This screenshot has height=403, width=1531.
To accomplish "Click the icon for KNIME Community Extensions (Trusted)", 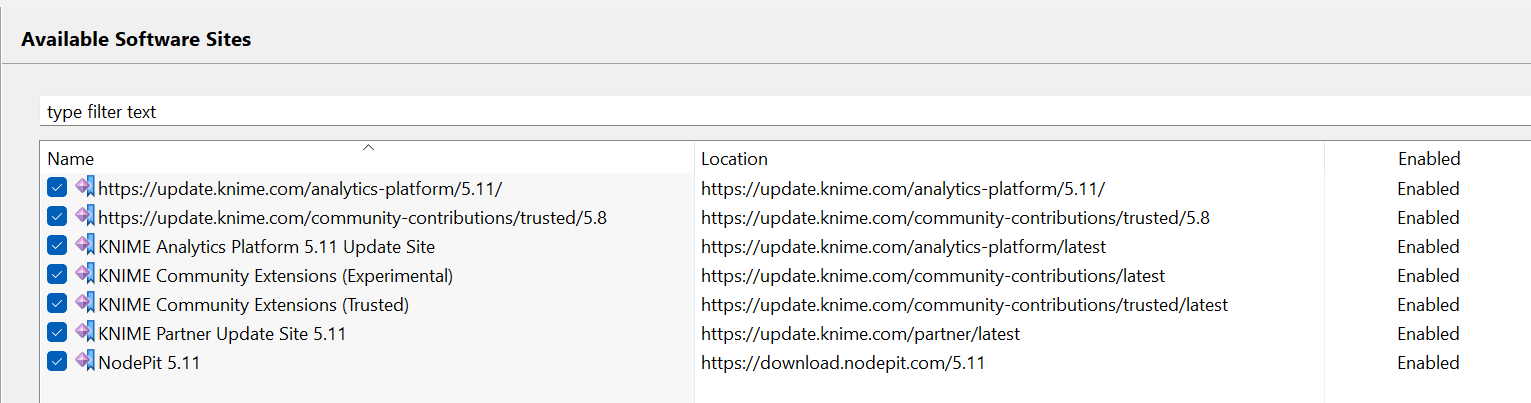I will [84, 303].
